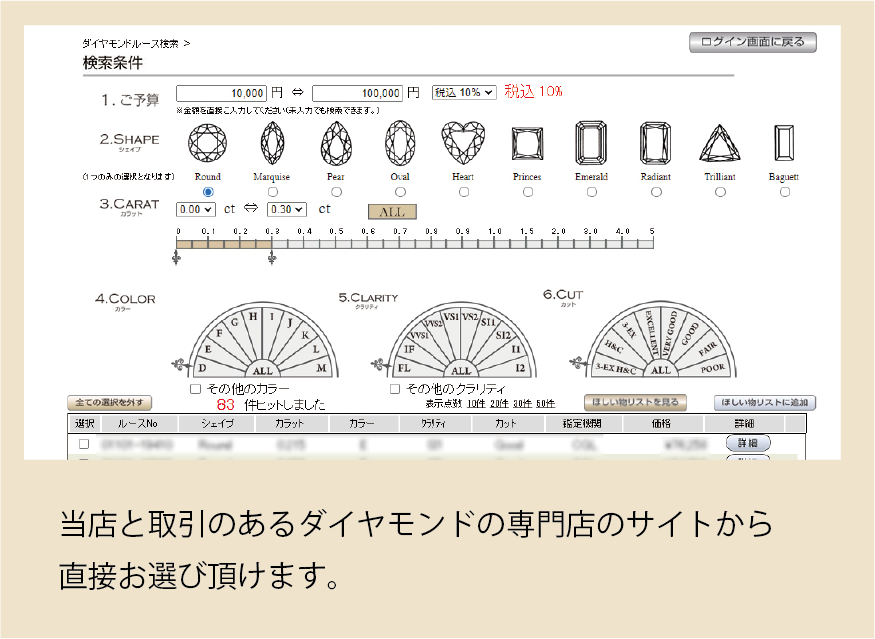Show 20件 results per page
Viewport: 875px width, 639px height.
click(498, 404)
